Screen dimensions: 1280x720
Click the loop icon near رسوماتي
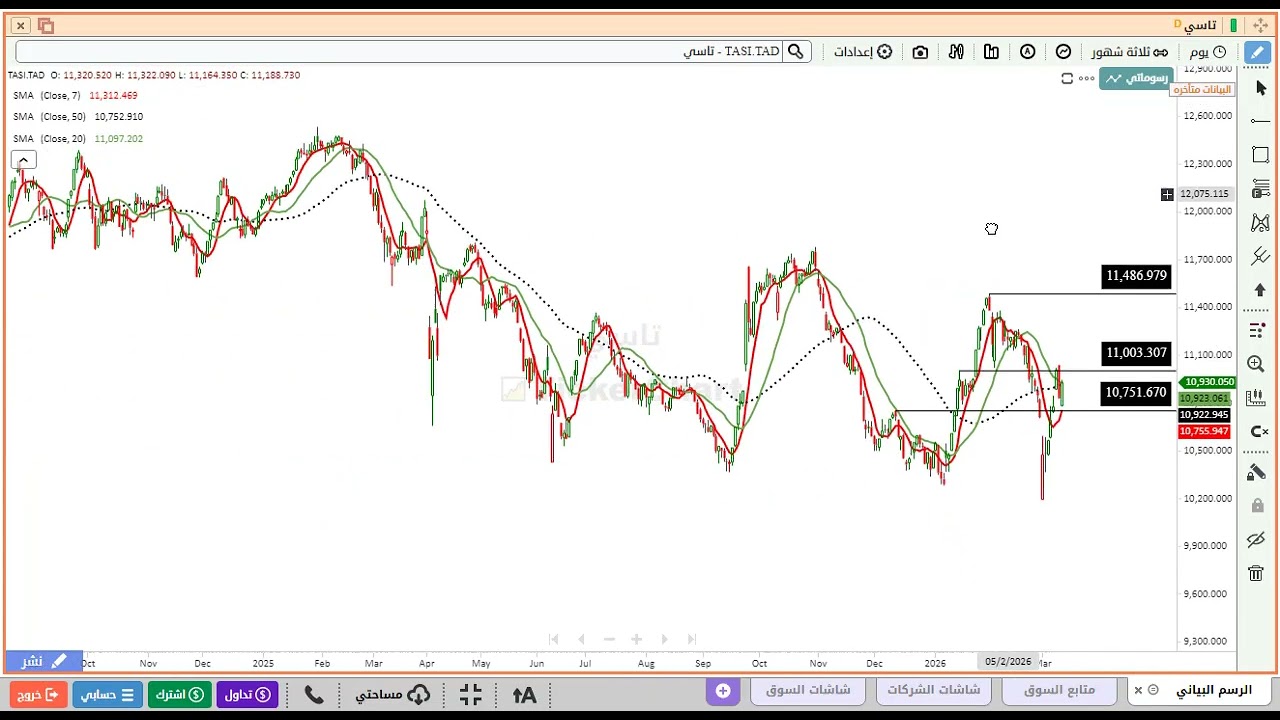(x=1066, y=78)
